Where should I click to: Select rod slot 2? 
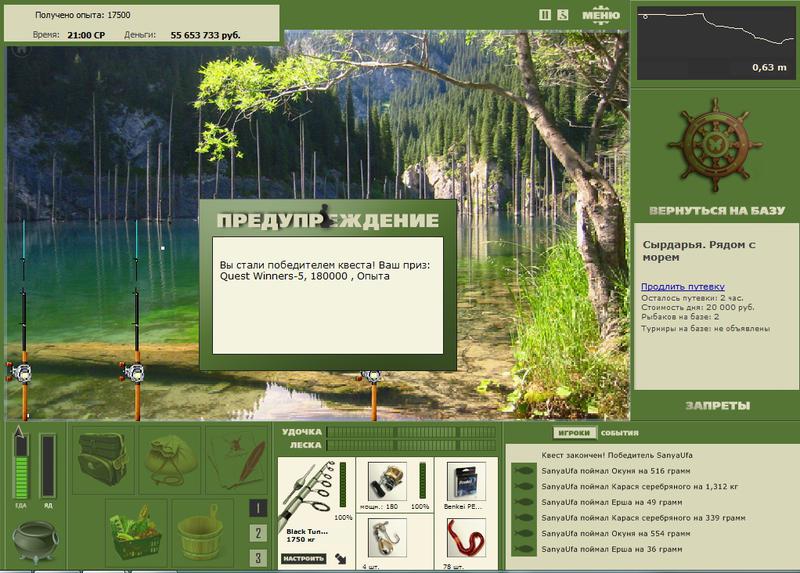point(258,533)
